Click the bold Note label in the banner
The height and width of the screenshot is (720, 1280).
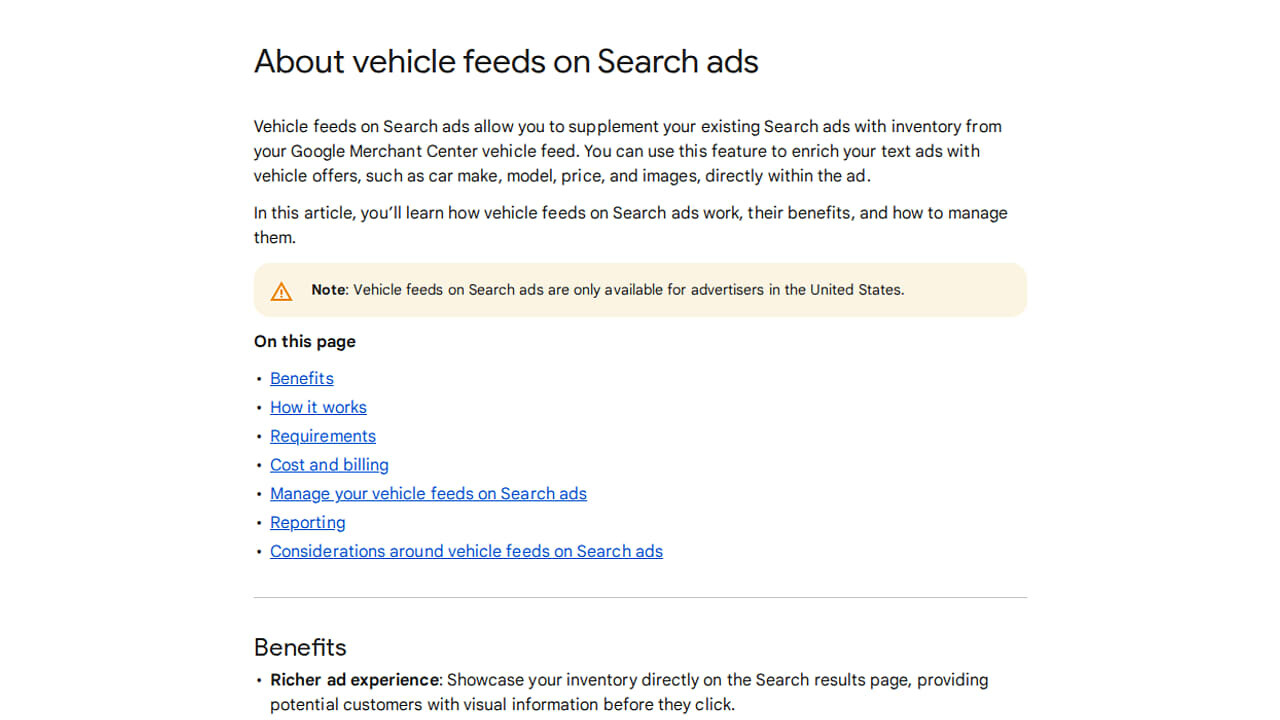[328, 290]
